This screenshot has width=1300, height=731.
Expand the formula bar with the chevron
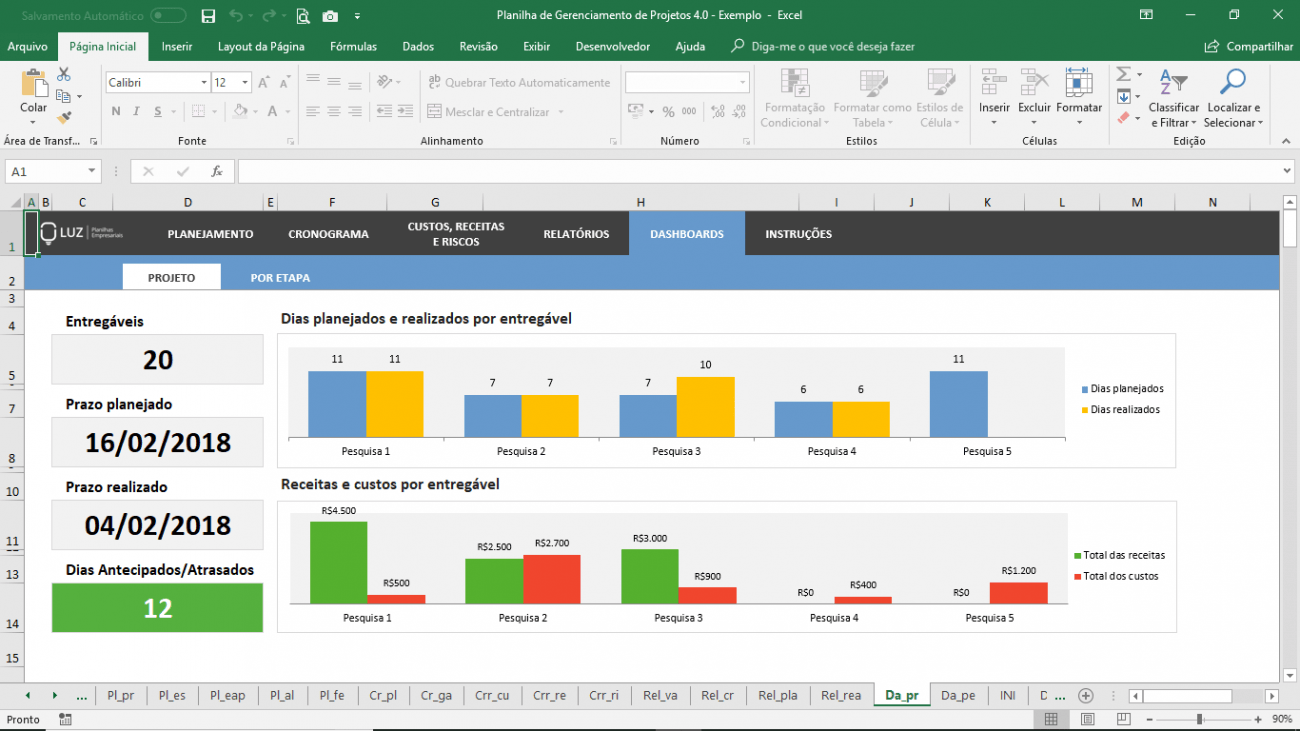tap(1286, 172)
